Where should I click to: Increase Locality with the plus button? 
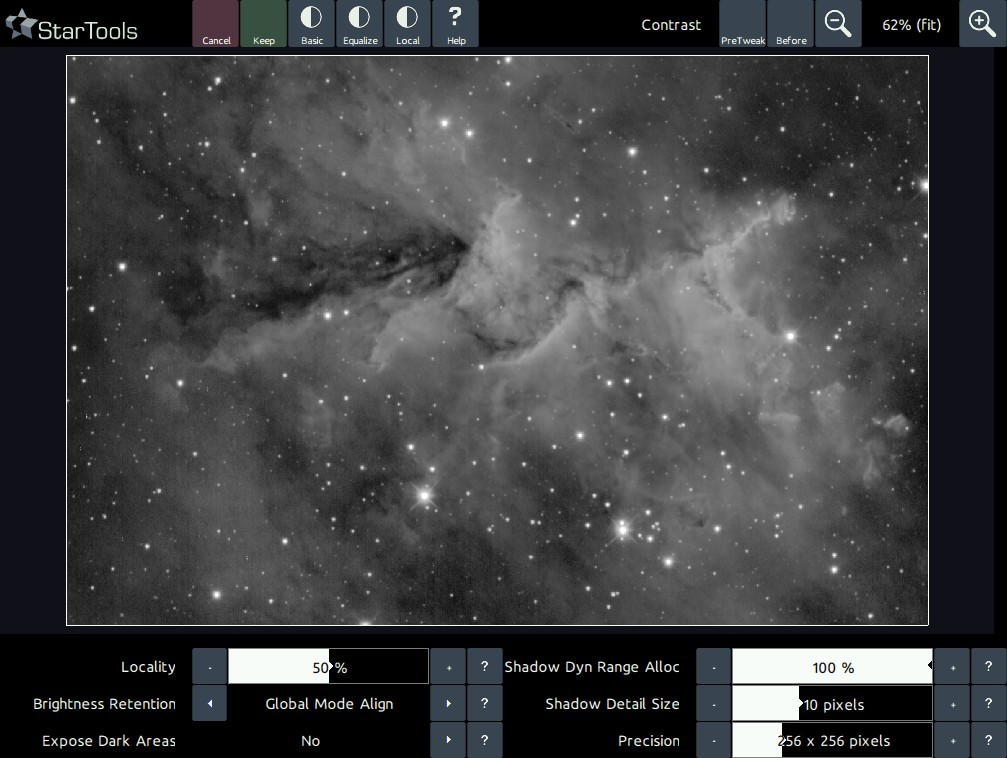(449, 667)
